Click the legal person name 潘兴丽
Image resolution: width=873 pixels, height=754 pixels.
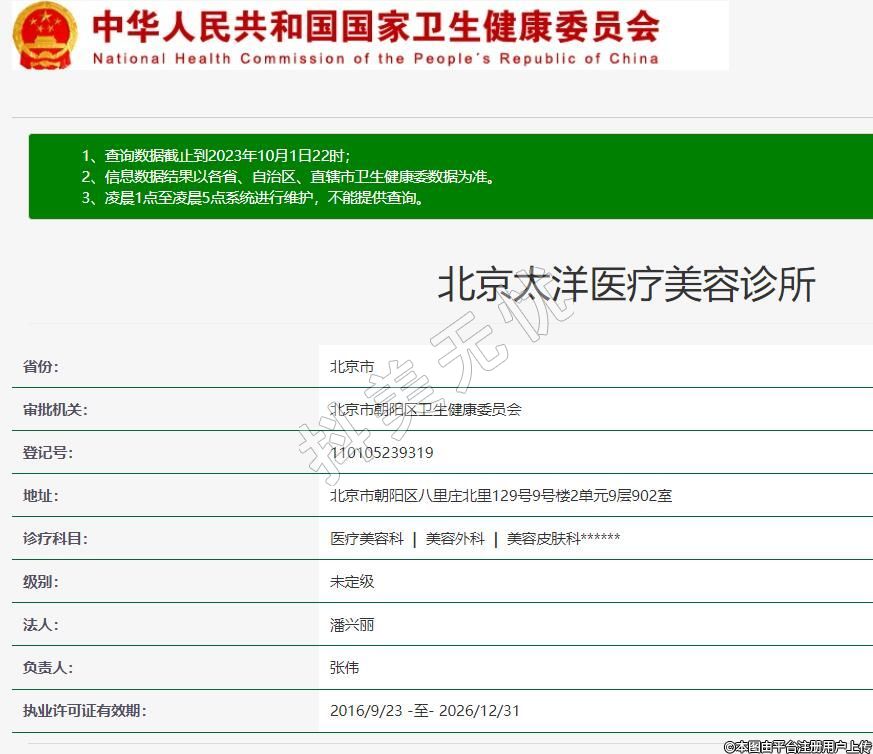pos(352,625)
